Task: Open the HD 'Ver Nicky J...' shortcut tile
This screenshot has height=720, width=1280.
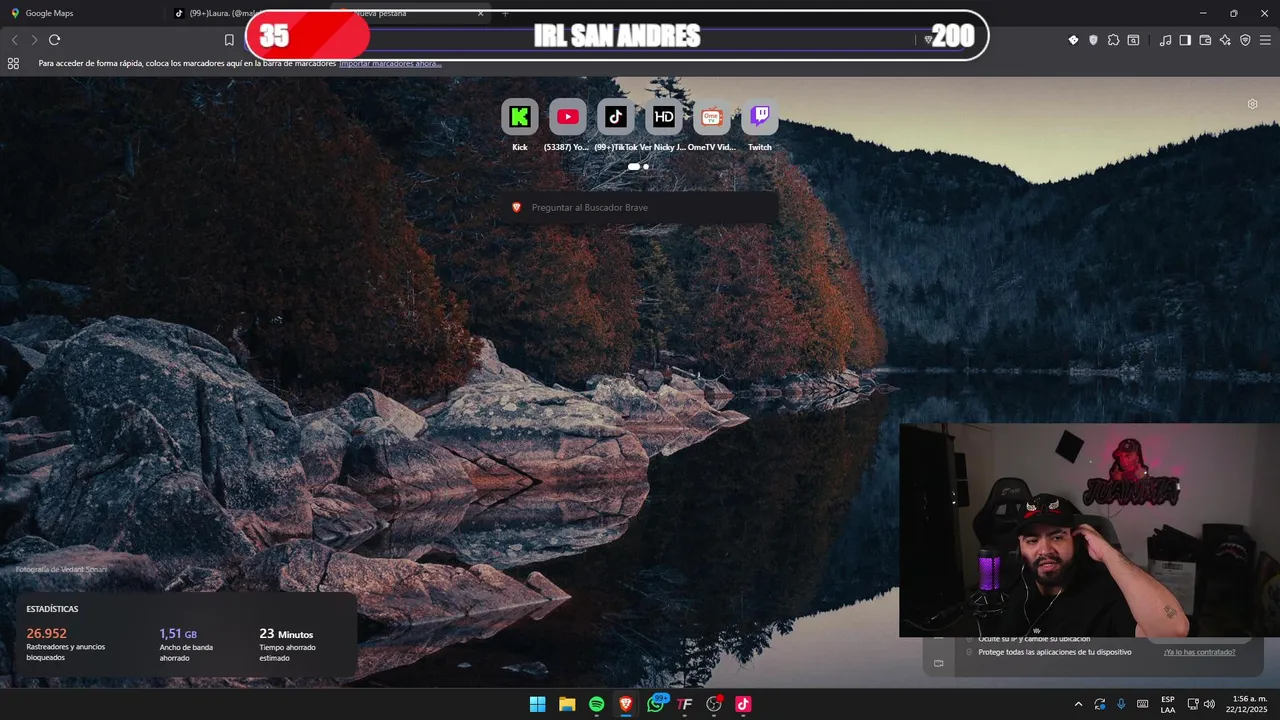Action: [664, 117]
